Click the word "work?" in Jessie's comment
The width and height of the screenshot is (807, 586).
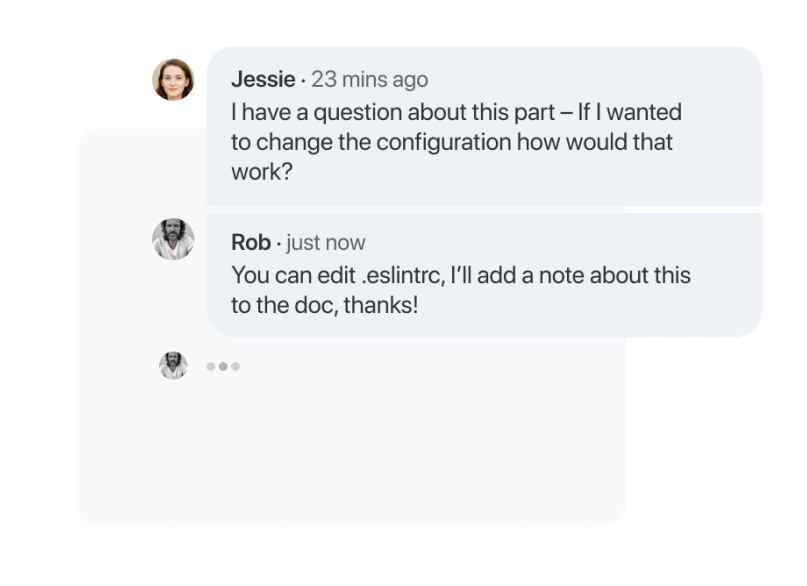(x=261, y=172)
